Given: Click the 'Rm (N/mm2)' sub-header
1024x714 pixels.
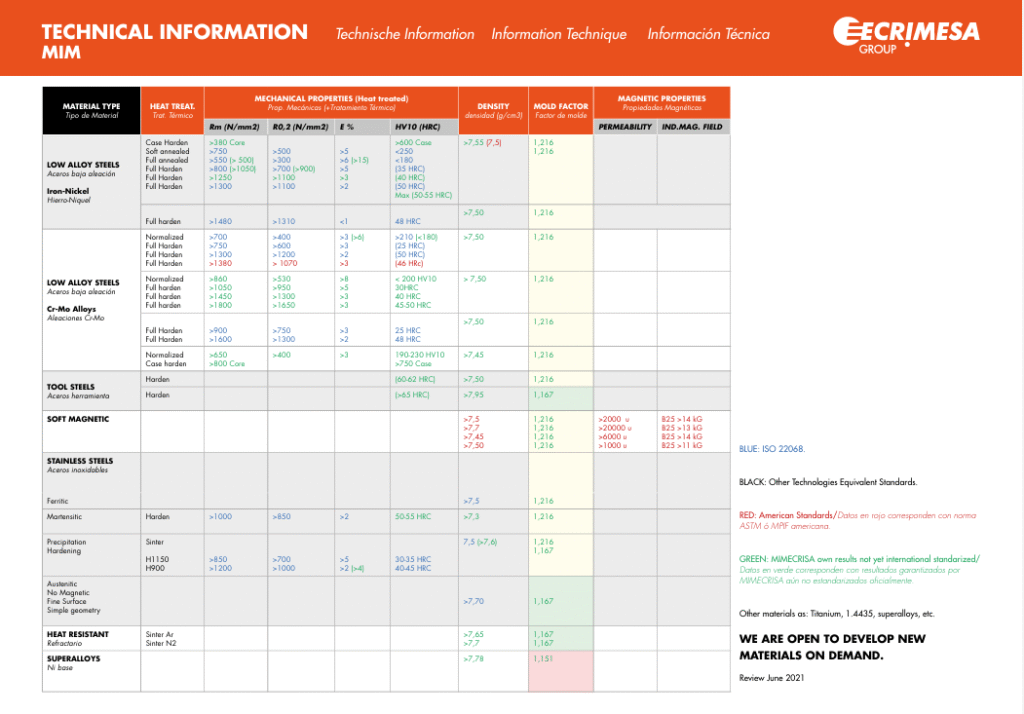Looking at the screenshot, I should (234, 127).
